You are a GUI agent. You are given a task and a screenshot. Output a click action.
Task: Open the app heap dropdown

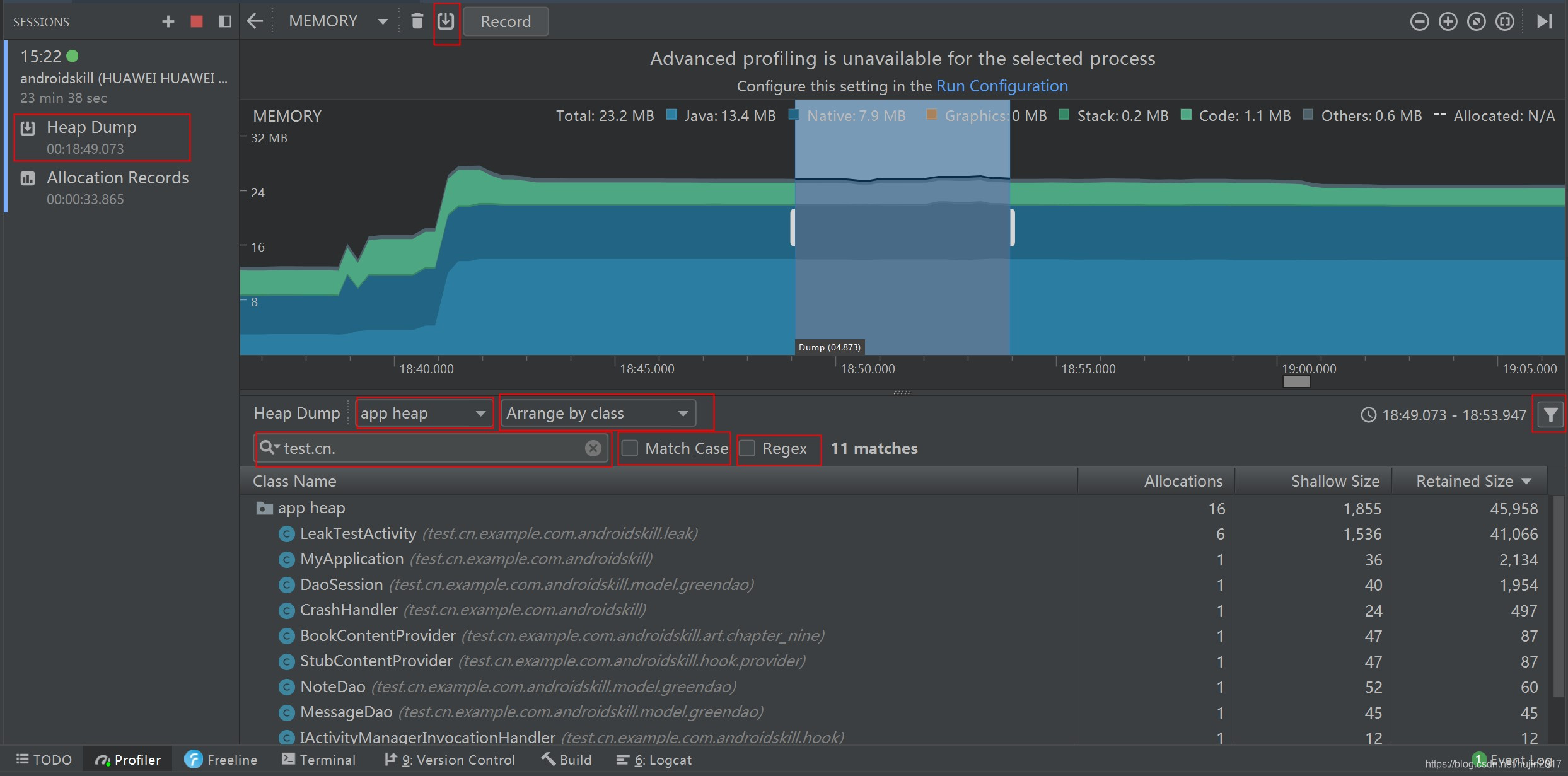[x=424, y=414]
